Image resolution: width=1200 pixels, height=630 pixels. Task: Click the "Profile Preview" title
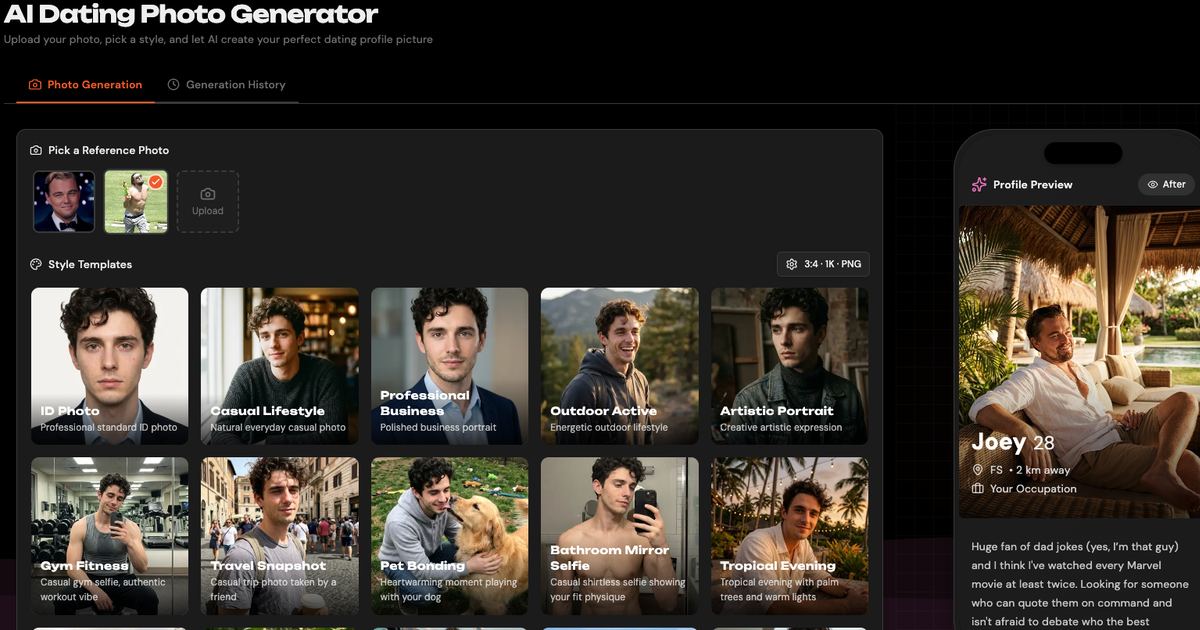(x=1033, y=185)
